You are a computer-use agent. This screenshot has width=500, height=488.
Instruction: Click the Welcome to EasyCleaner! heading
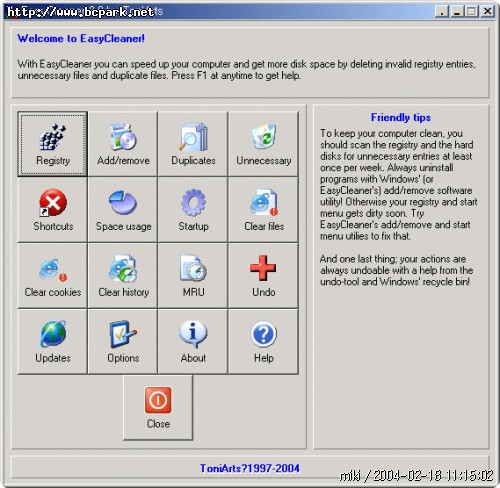(x=81, y=38)
